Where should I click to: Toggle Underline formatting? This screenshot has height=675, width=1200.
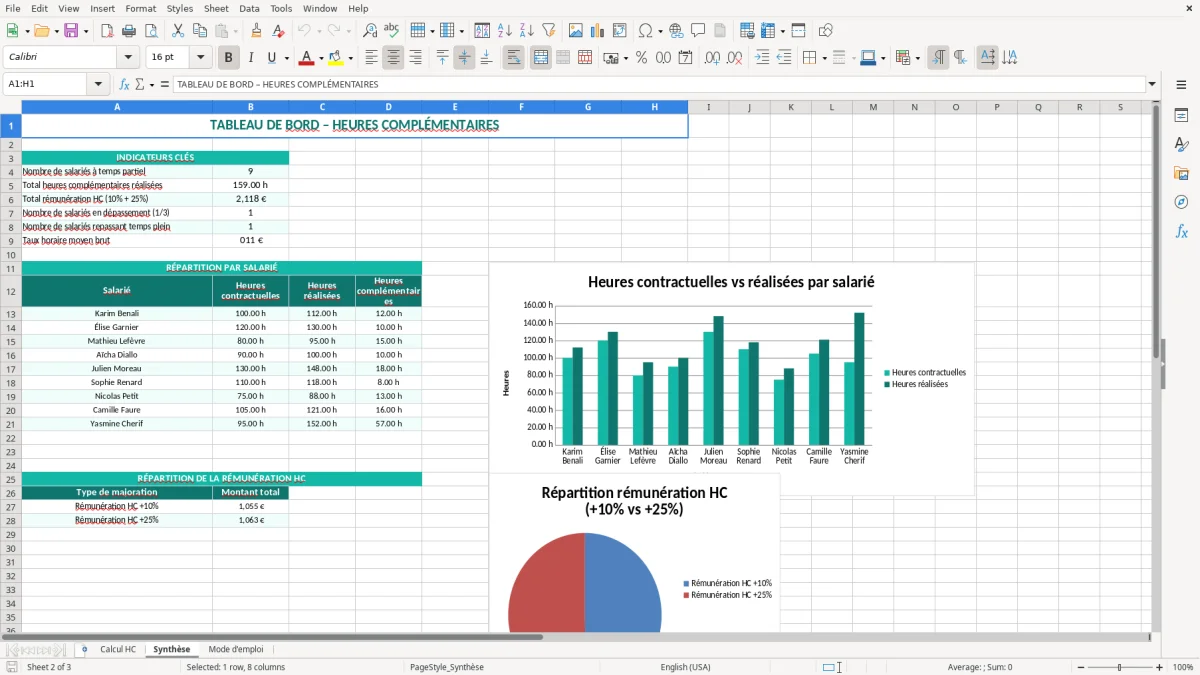(271, 58)
